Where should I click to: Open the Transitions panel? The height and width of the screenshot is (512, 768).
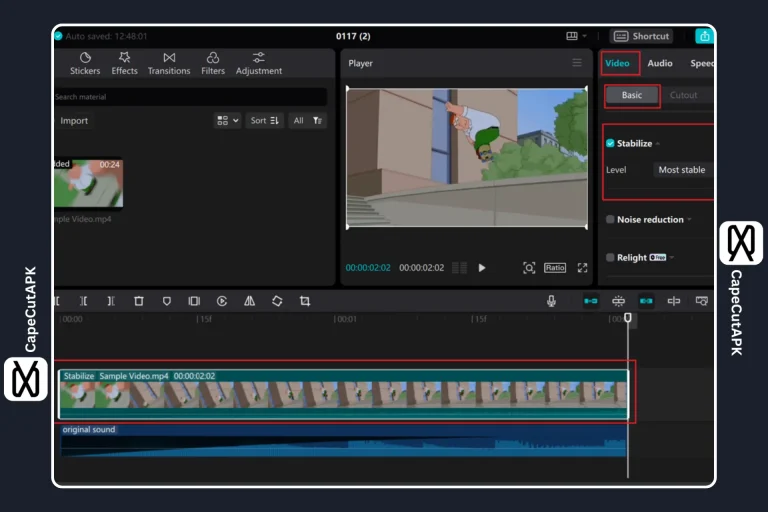[169, 64]
